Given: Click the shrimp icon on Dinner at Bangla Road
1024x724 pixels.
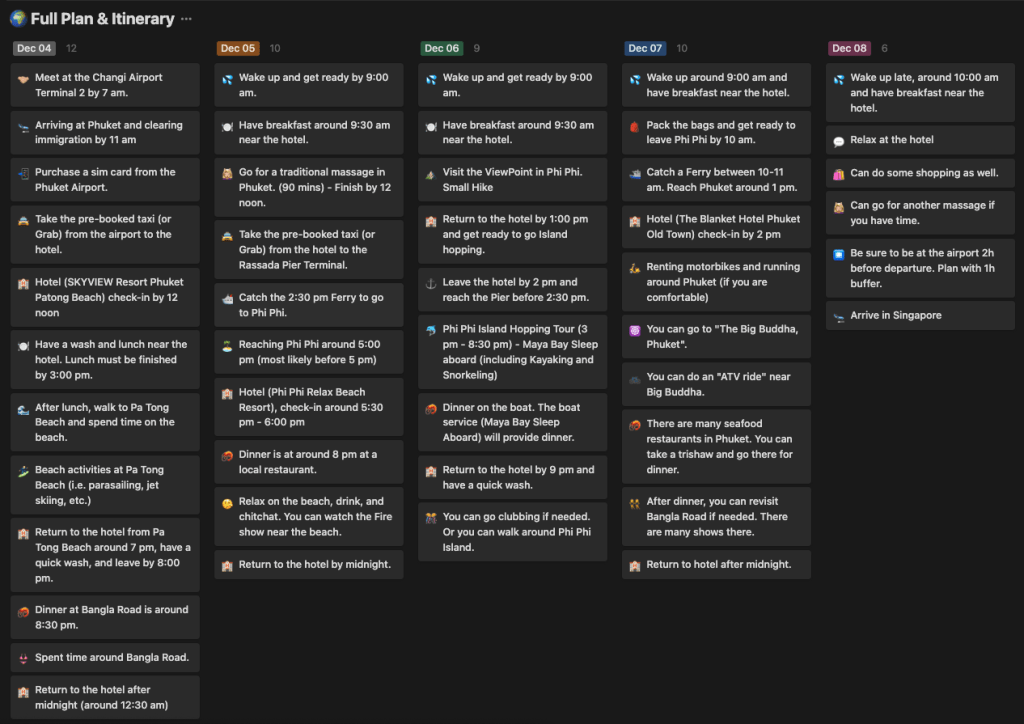Looking at the screenshot, I should (x=24, y=612).
